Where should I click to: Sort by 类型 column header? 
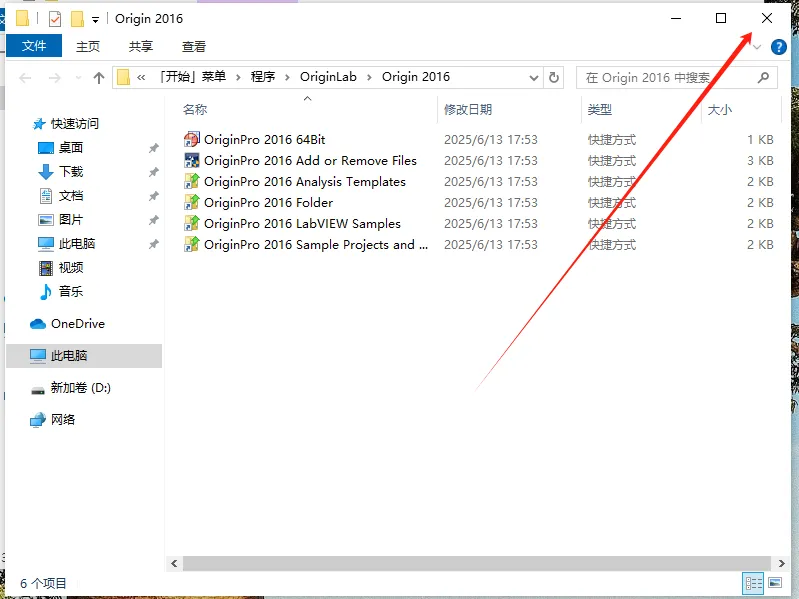coord(600,110)
